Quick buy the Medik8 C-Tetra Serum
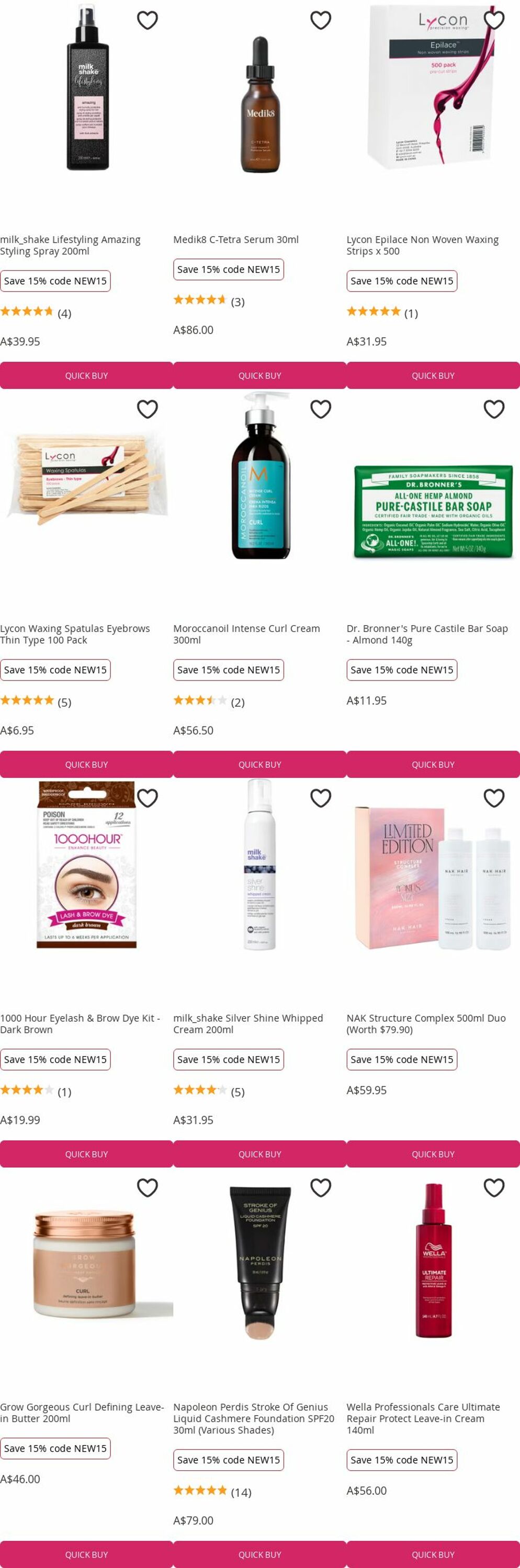520x1568 pixels. [260, 376]
